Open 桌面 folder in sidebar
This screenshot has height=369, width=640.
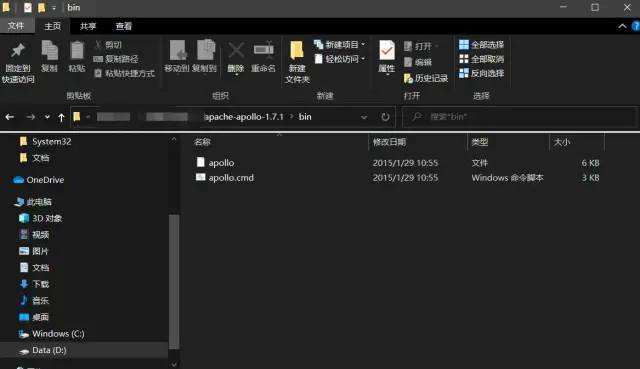click(34, 317)
